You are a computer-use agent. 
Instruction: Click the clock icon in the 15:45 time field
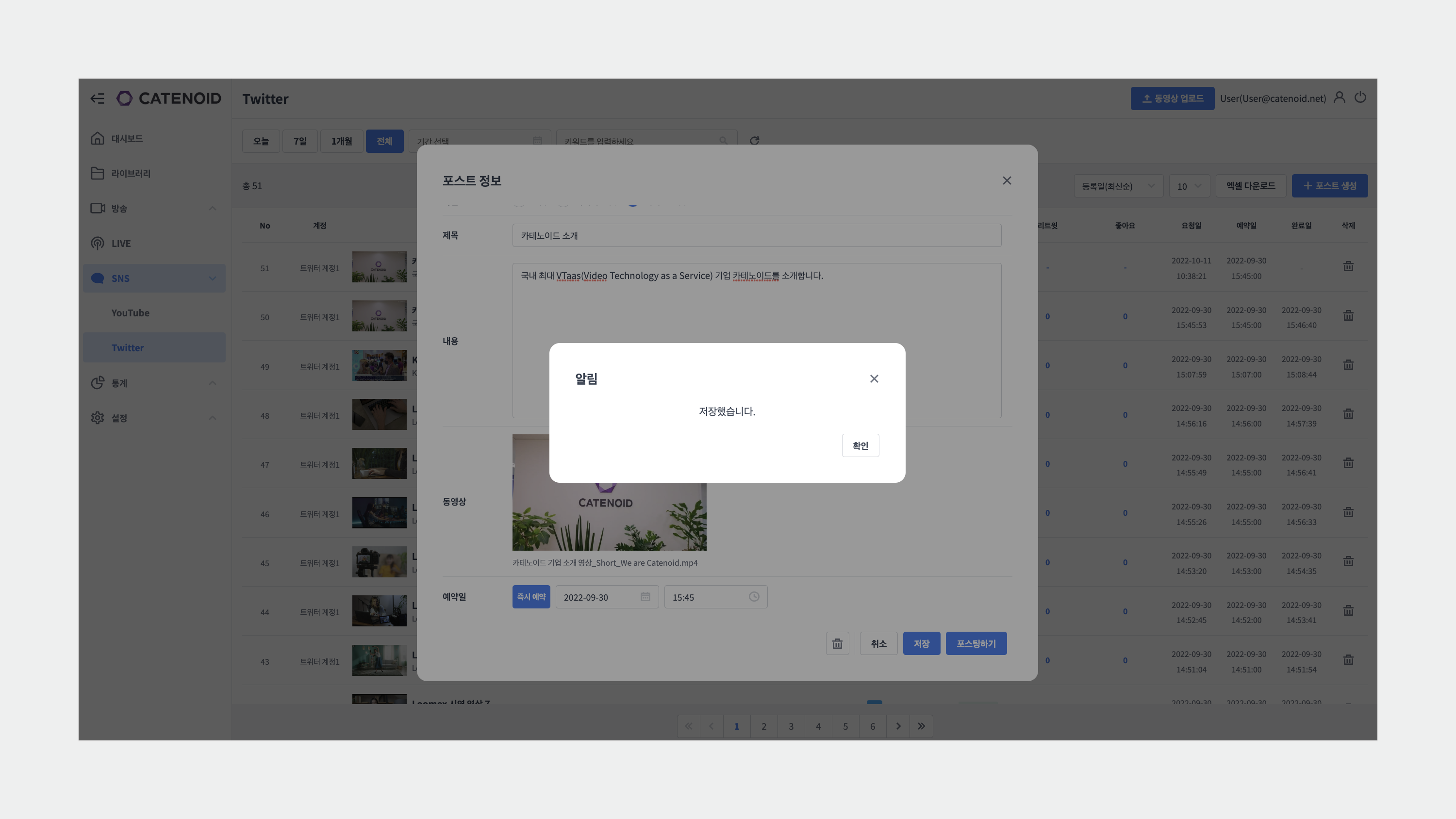coord(753,597)
